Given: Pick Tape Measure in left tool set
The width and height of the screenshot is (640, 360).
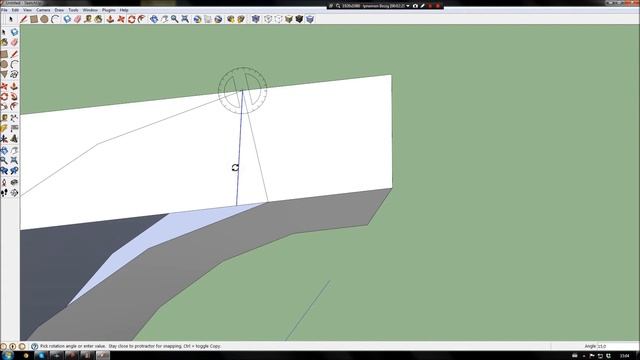Looking at the screenshot, I should [x=4, y=119].
